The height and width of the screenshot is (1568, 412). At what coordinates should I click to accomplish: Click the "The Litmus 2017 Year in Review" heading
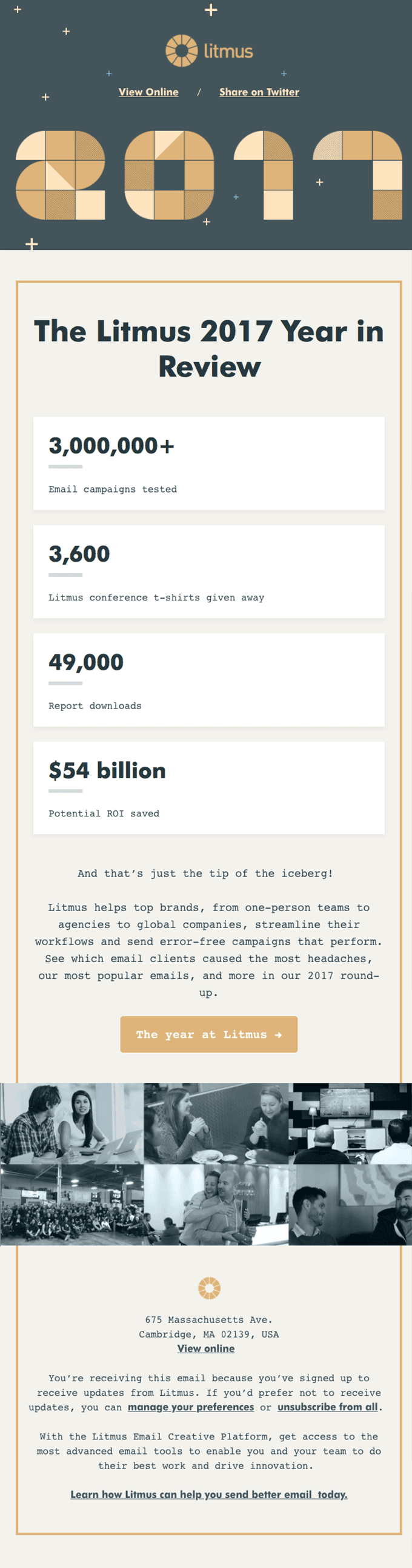coord(209,349)
